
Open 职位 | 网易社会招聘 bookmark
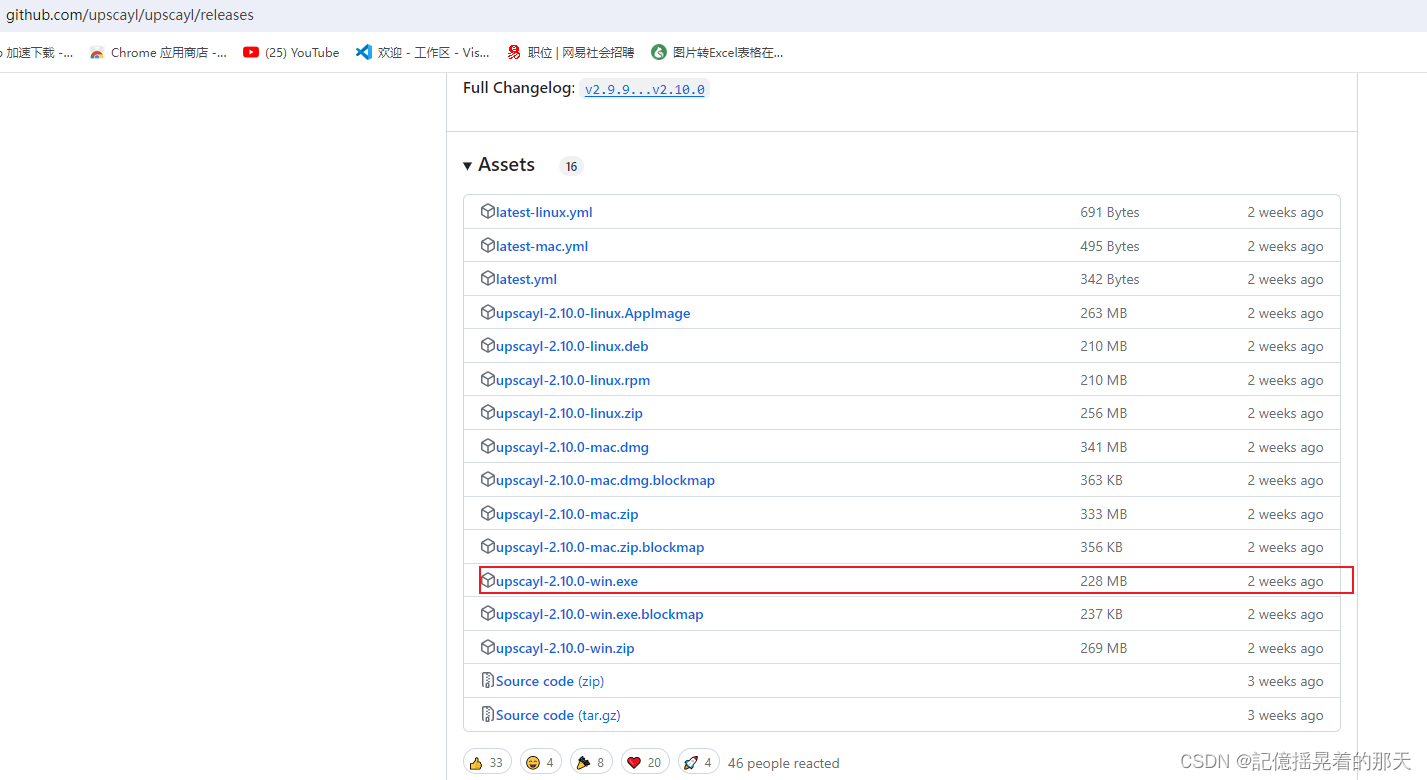[570, 53]
